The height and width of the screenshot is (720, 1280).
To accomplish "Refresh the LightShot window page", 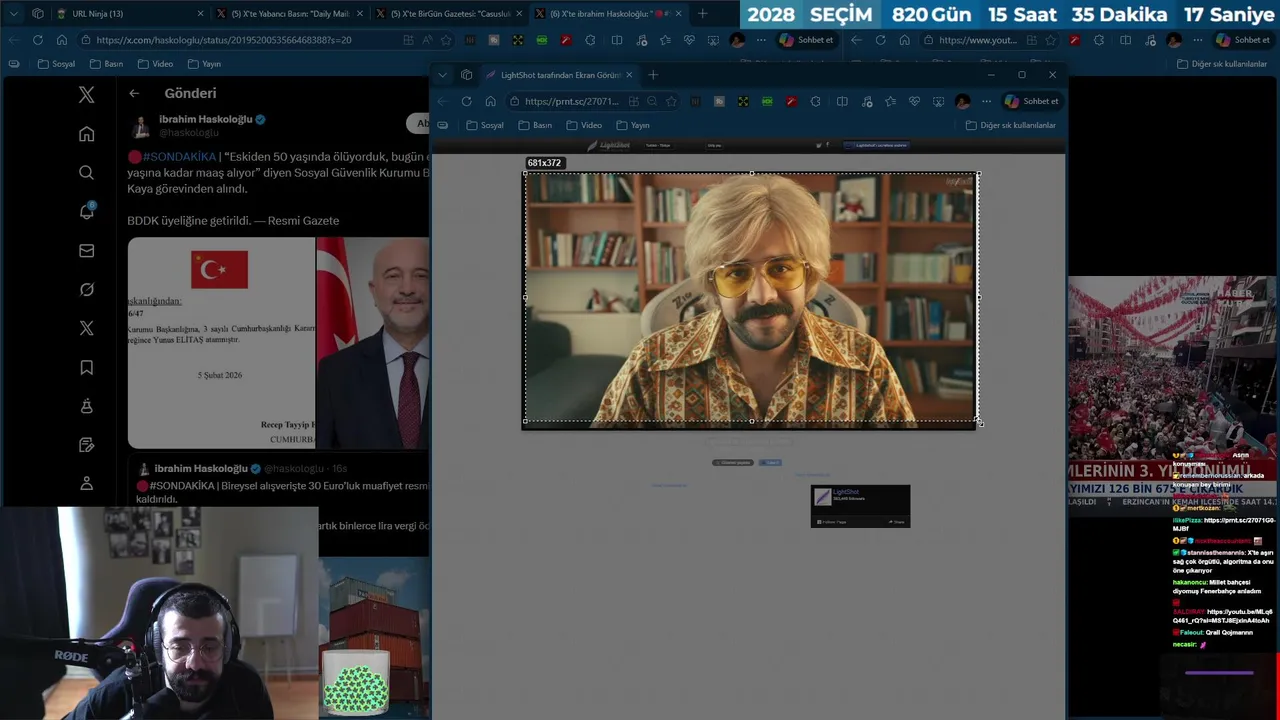I will 466,101.
